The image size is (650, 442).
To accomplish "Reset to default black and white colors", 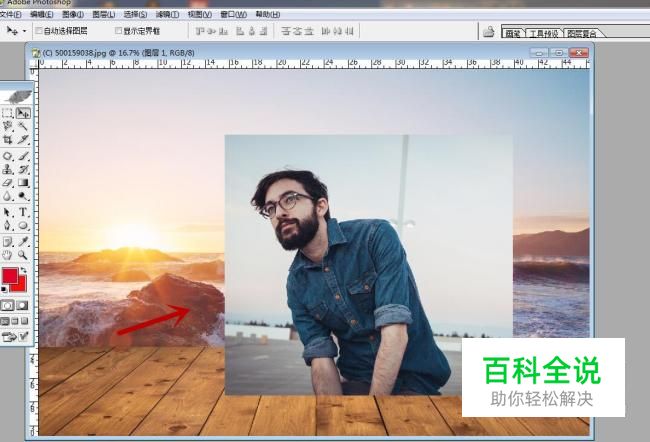I will click(4, 289).
